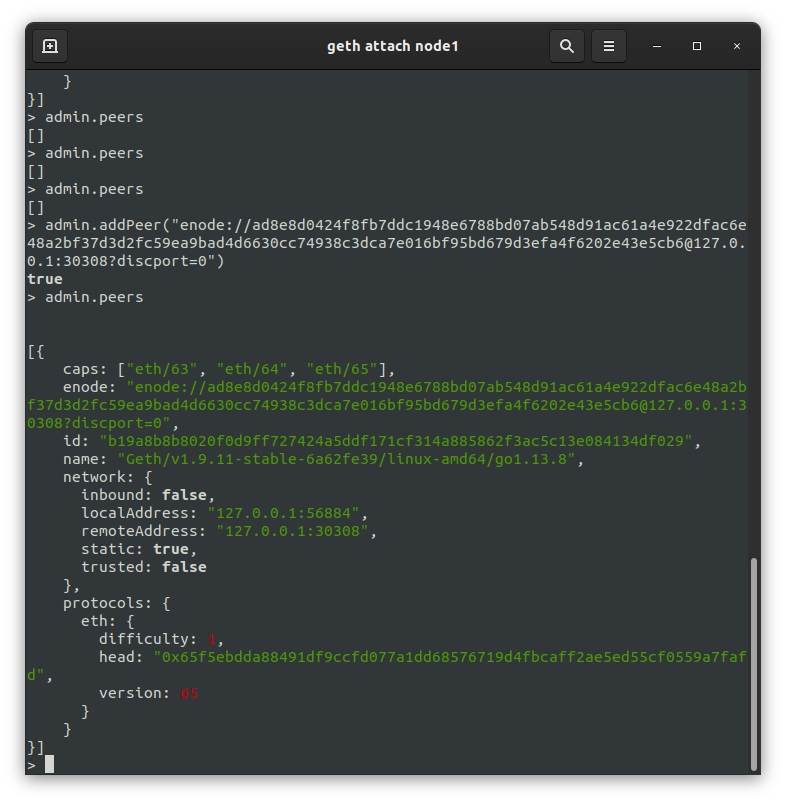Click the 'geth attach node1' title
Image resolution: width=786 pixels, height=803 pixels.
[x=393, y=46]
